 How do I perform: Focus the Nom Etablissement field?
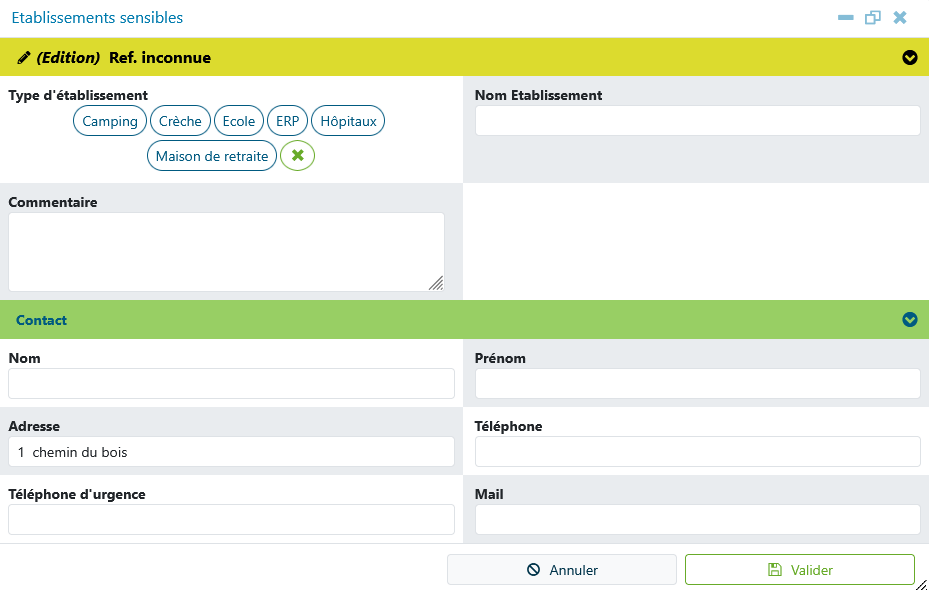(697, 121)
